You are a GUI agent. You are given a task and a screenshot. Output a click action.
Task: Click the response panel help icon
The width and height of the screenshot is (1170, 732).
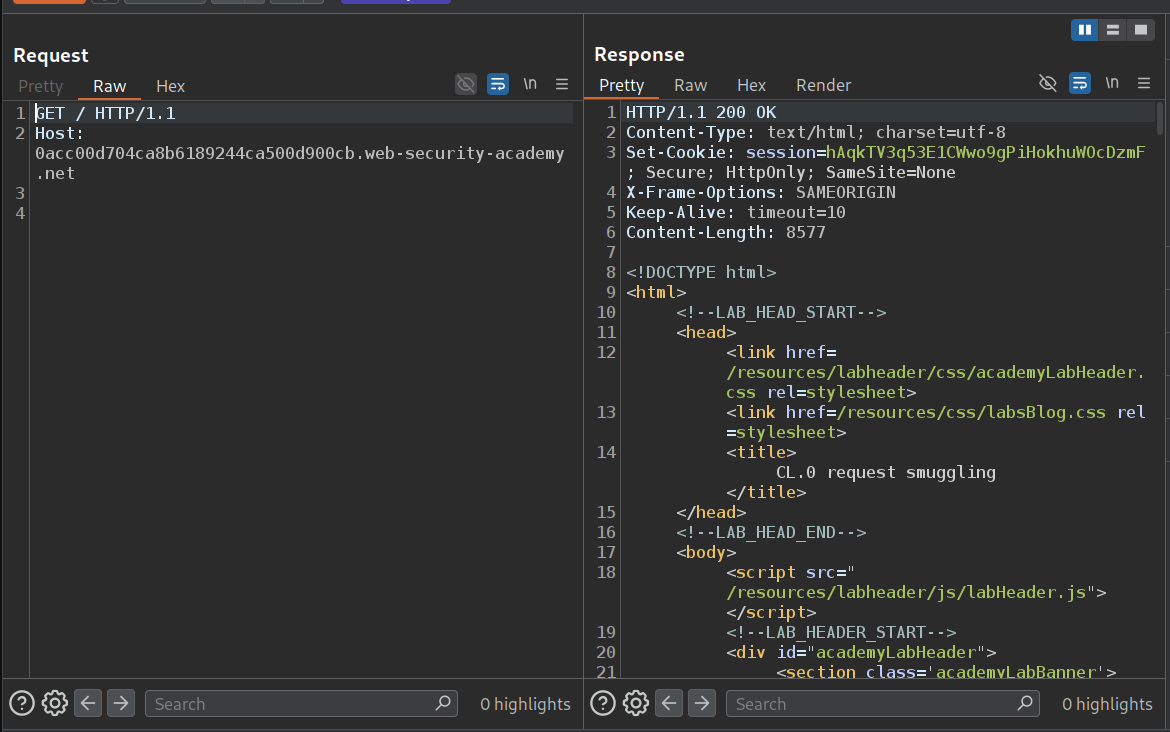603,703
